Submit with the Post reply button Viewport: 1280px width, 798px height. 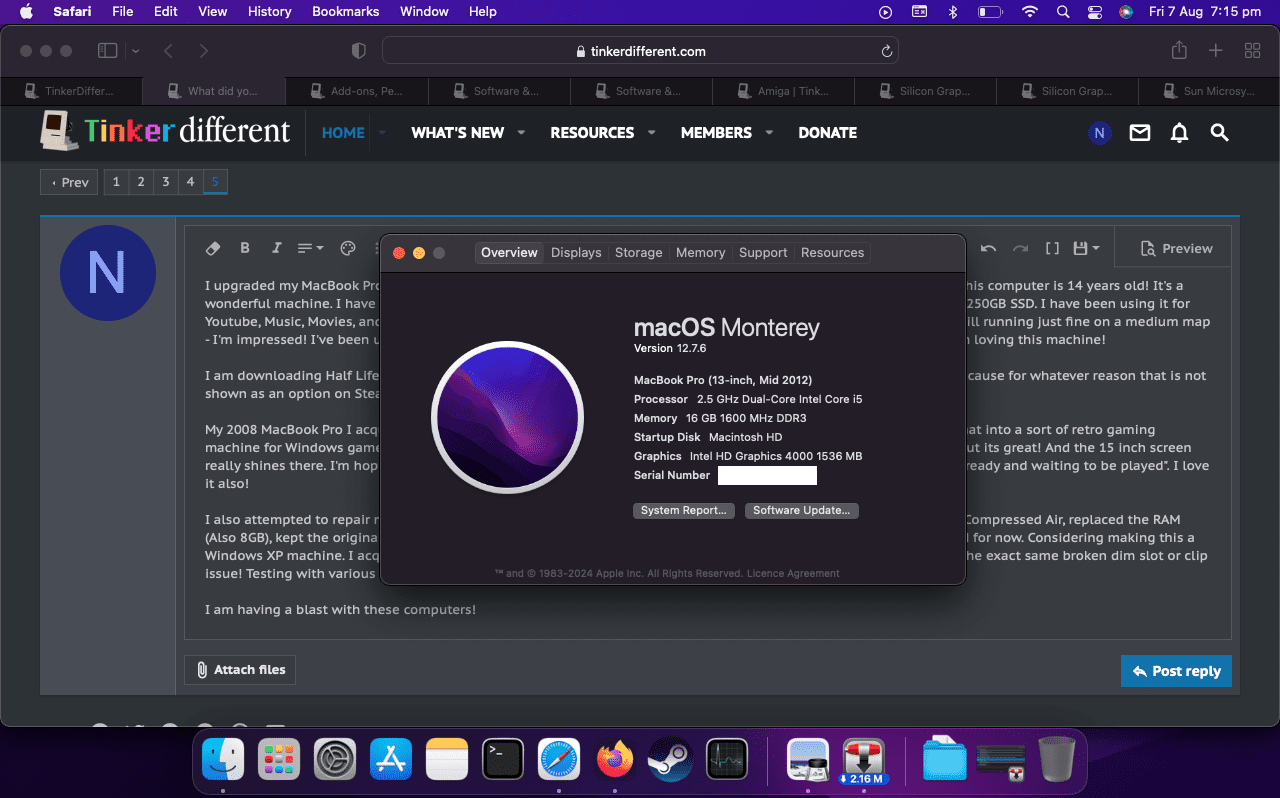tap(1176, 671)
